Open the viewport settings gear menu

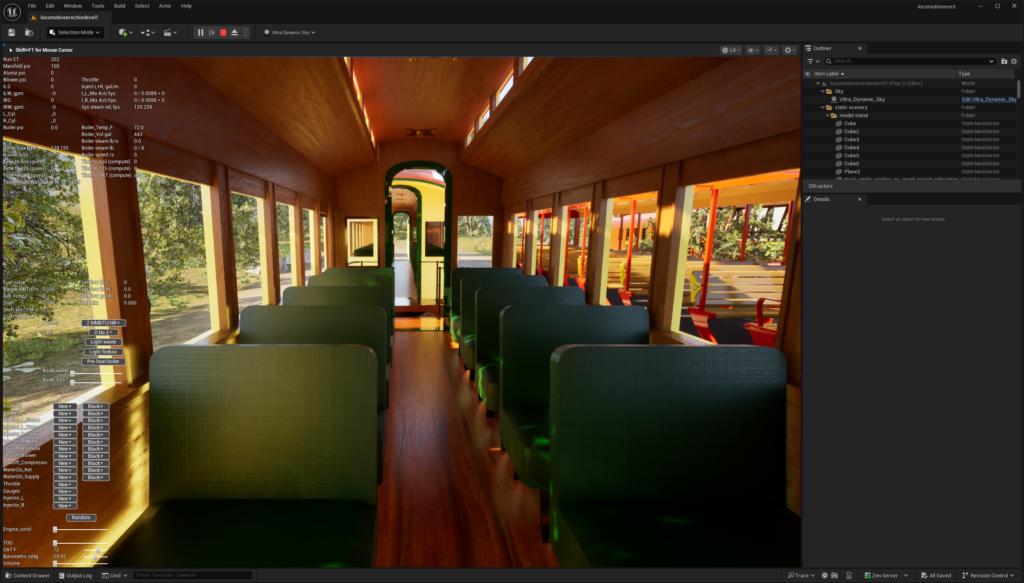[x=790, y=49]
